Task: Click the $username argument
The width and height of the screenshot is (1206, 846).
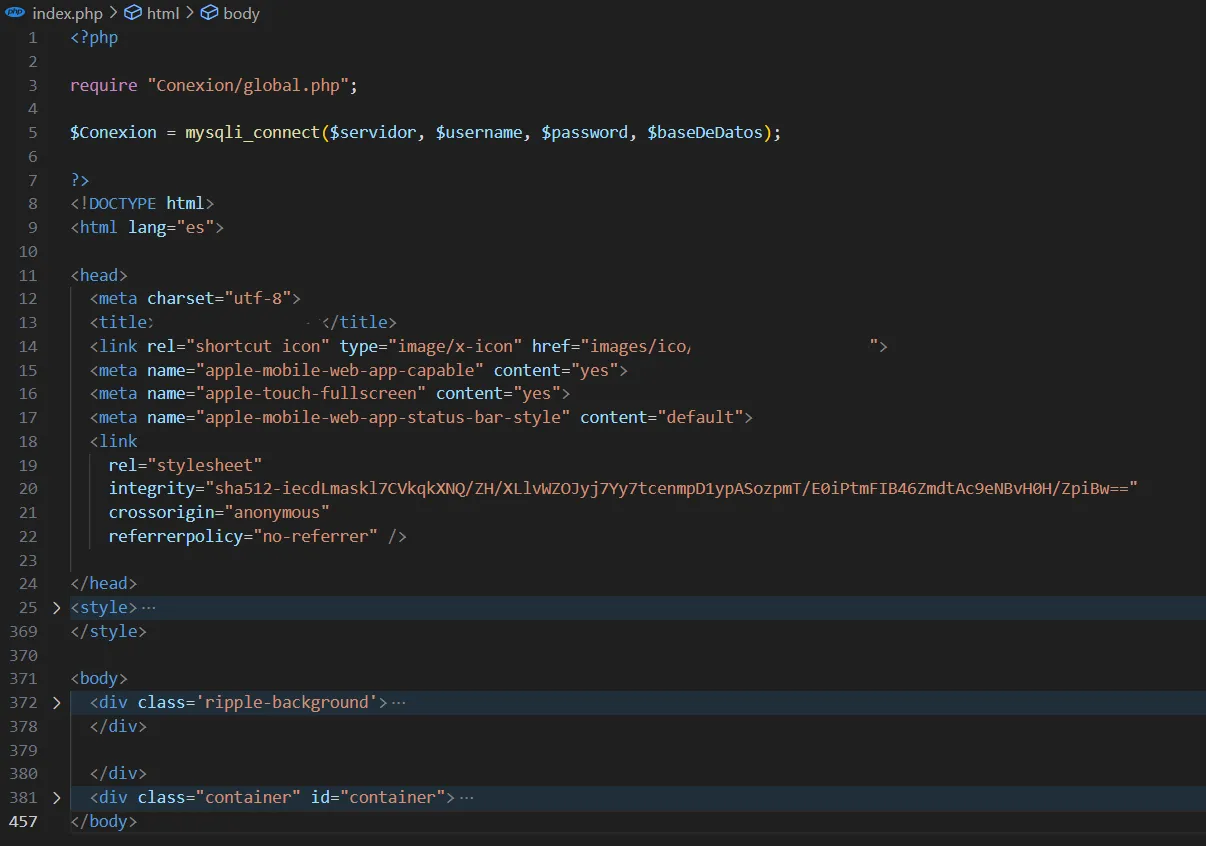Action: tap(478, 132)
